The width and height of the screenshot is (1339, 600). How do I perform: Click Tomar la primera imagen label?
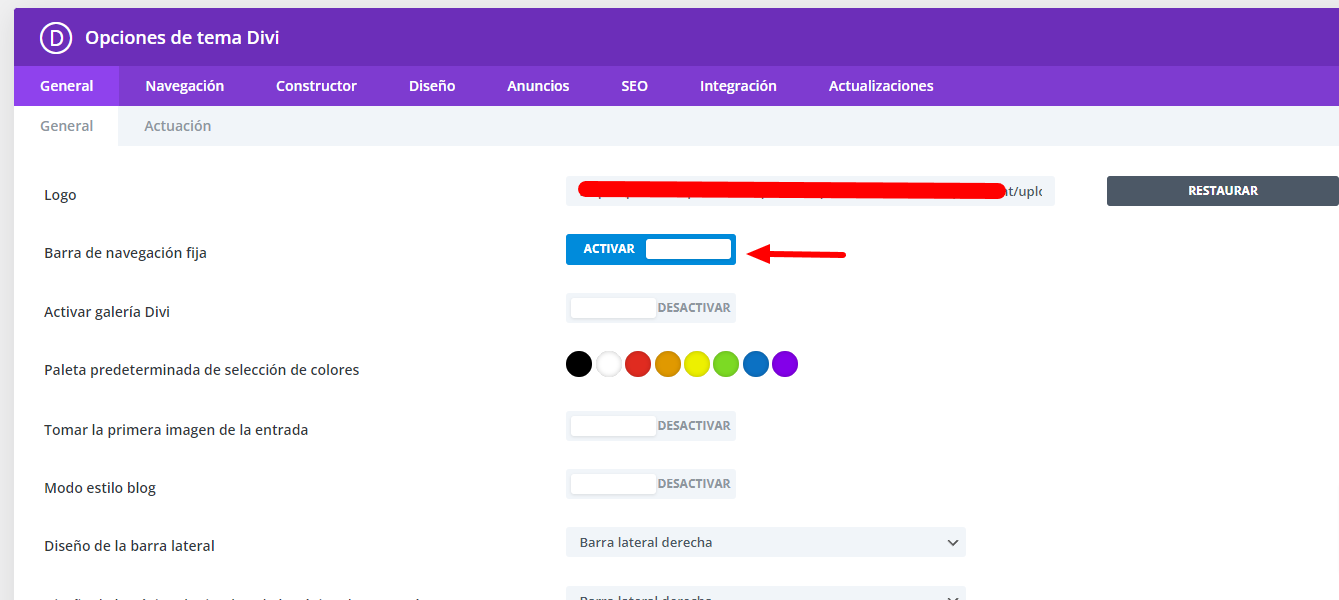coord(176,430)
